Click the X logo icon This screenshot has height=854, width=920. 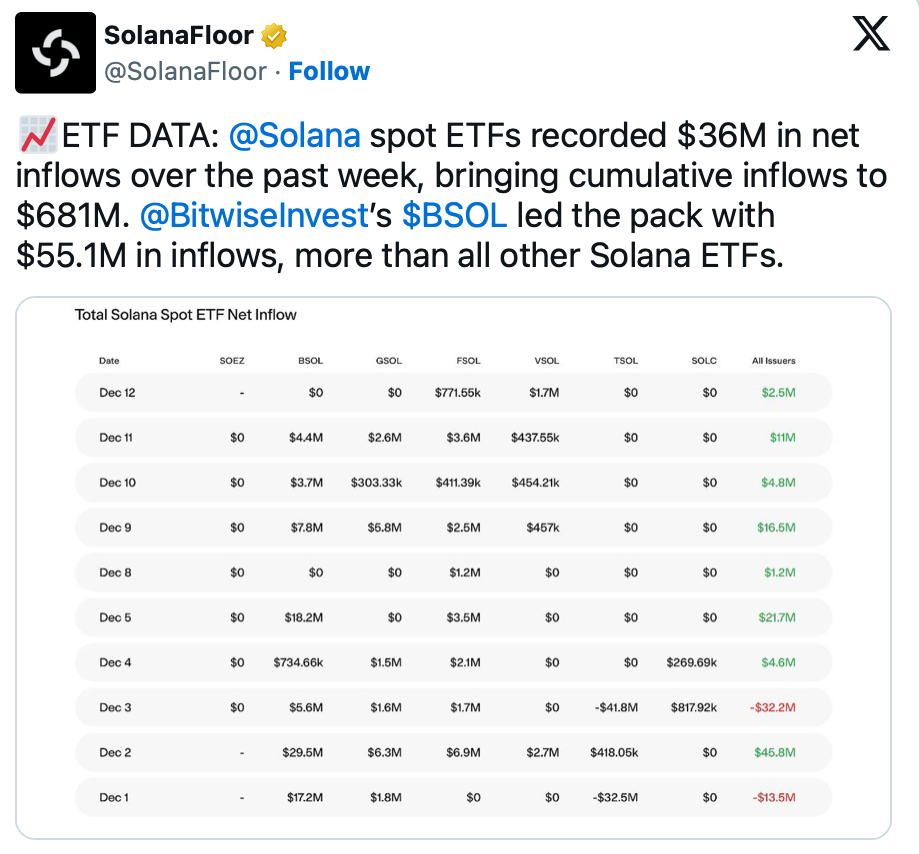coord(870,35)
